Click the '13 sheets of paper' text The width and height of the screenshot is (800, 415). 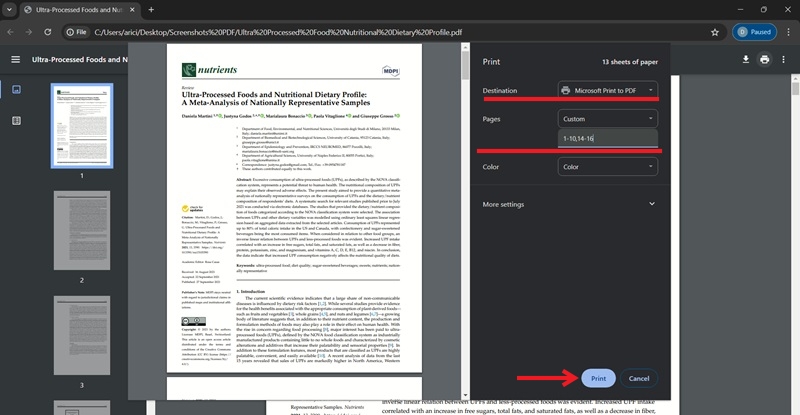tap(630, 62)
